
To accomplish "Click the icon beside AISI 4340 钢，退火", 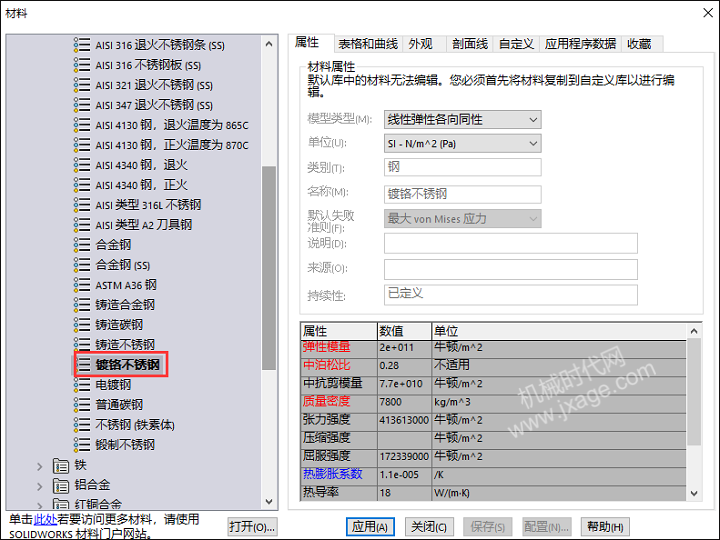I will pos(82,165).
